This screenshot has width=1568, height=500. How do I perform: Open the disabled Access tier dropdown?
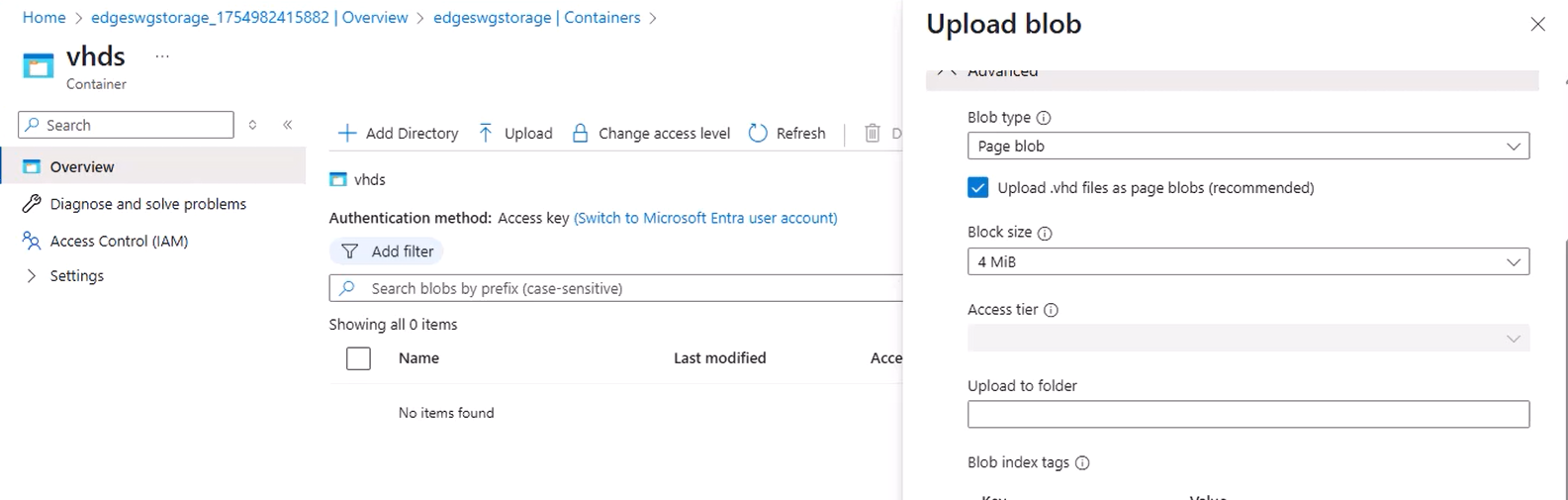(1248, 338)
